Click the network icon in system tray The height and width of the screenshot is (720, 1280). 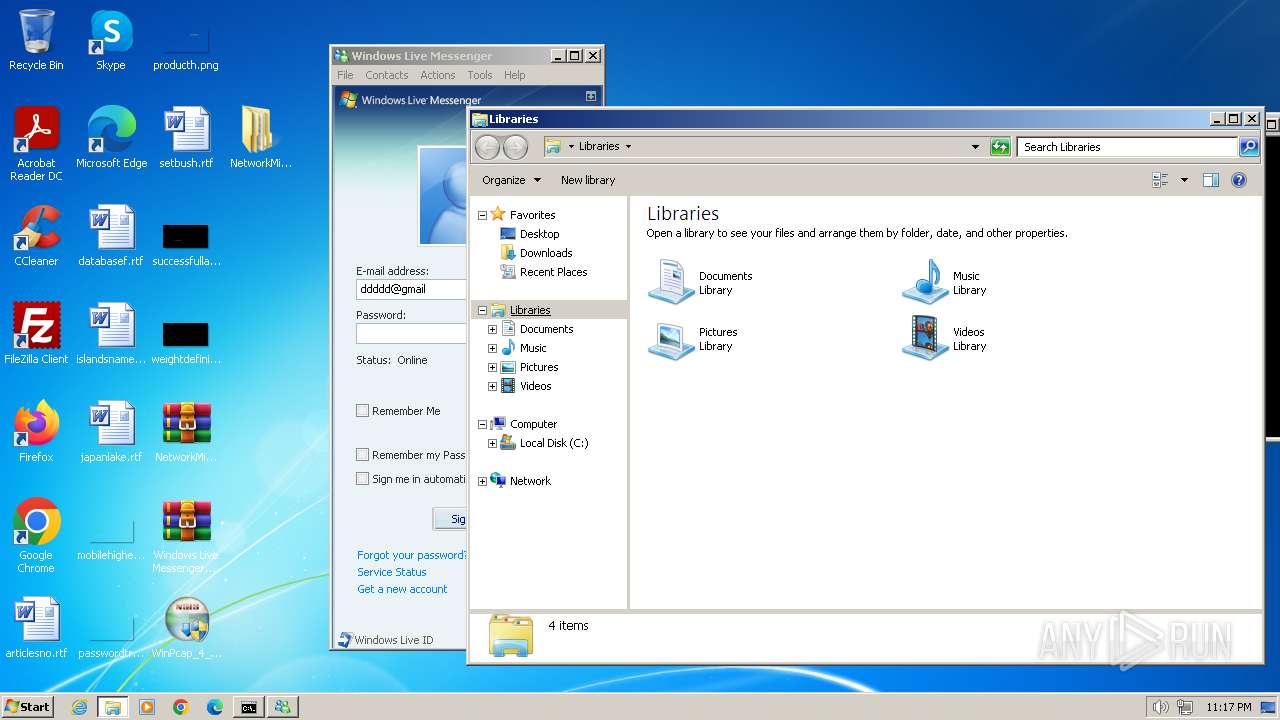tap(1185, 707)
